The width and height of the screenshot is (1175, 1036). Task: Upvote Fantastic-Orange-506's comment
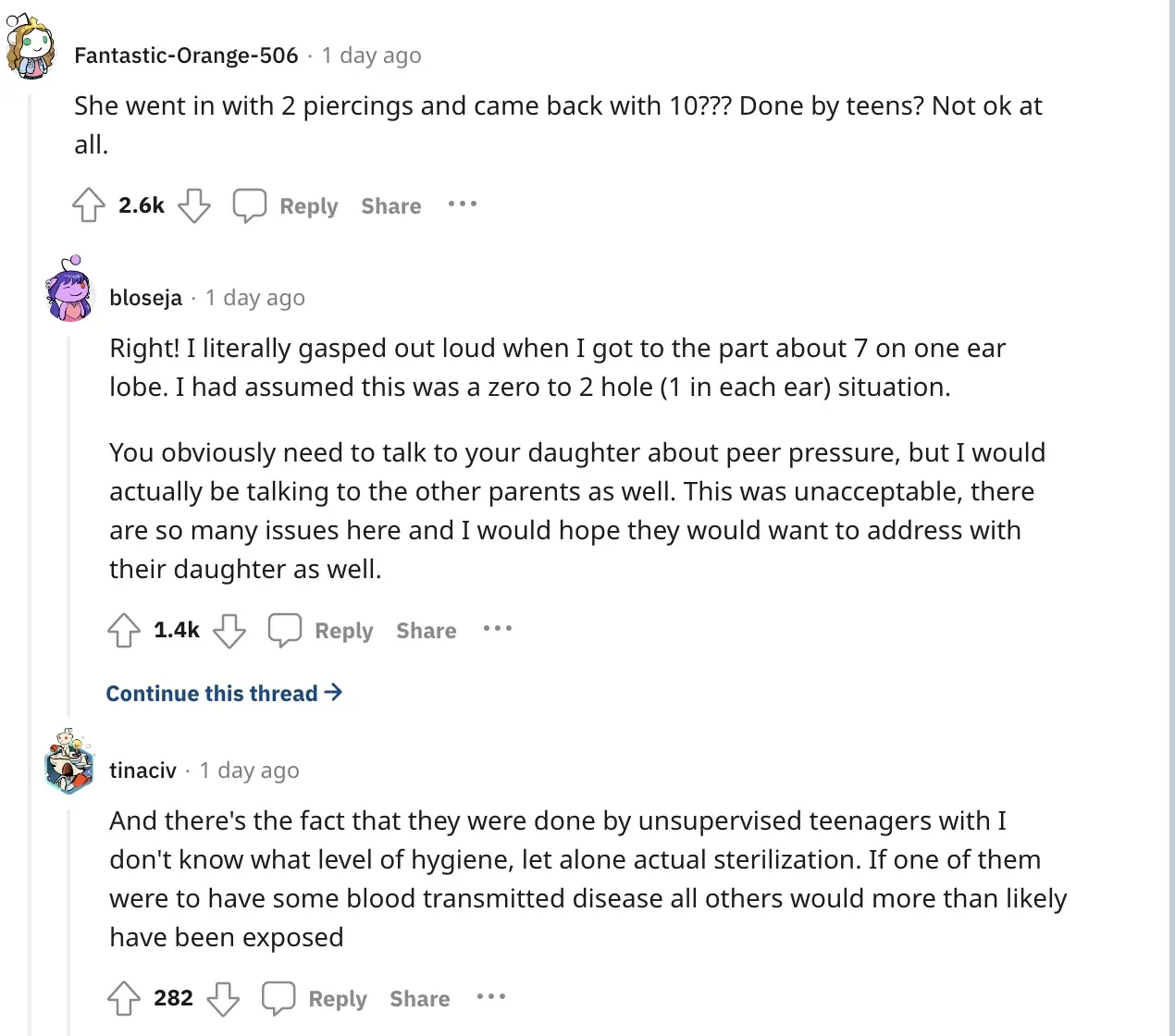point(89,205)
